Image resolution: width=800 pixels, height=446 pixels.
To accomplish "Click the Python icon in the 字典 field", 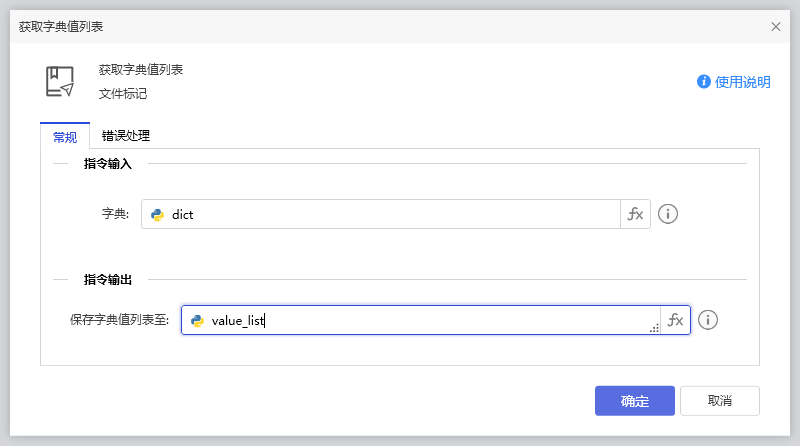I will [157, 214].
